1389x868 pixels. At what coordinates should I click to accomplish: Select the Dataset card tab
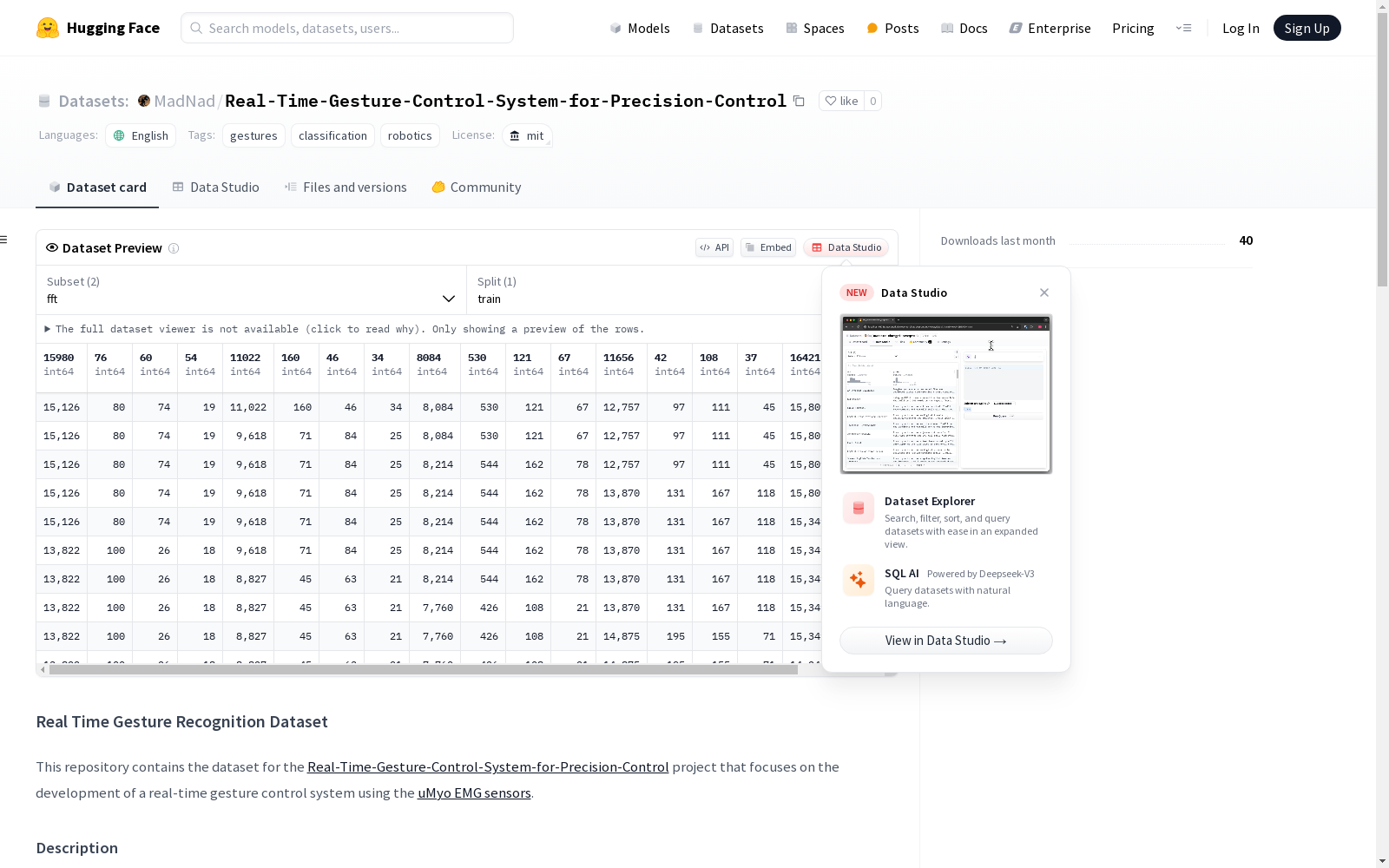pyautogui.click(x=97, y=187)
